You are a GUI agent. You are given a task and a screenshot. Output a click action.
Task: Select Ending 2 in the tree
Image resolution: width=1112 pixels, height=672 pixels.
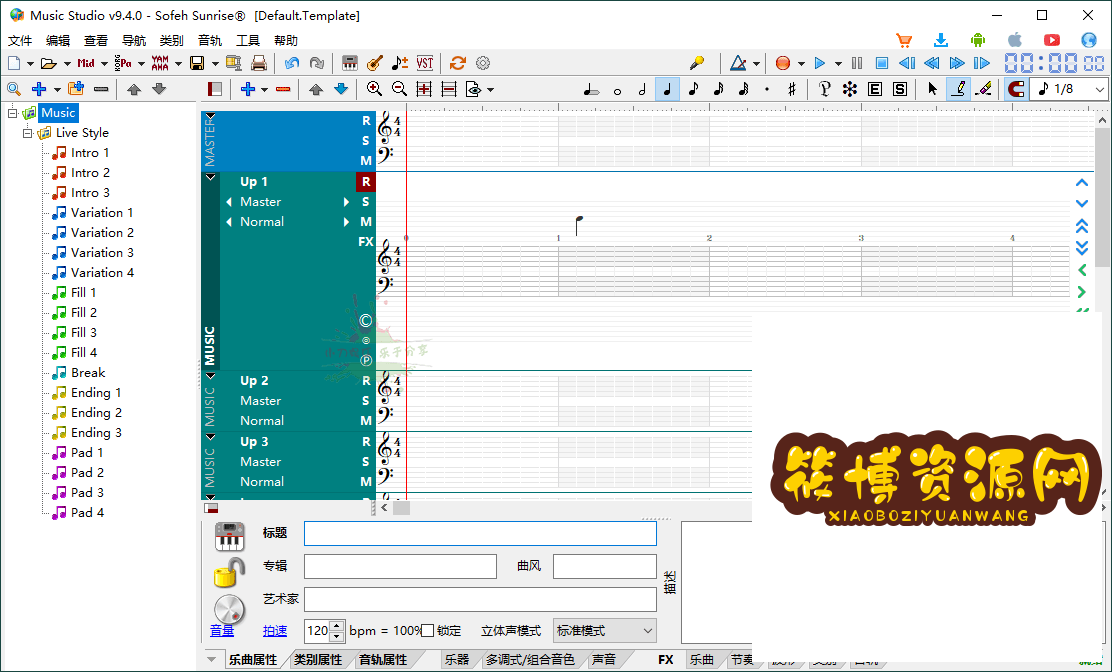click(96, 413)
